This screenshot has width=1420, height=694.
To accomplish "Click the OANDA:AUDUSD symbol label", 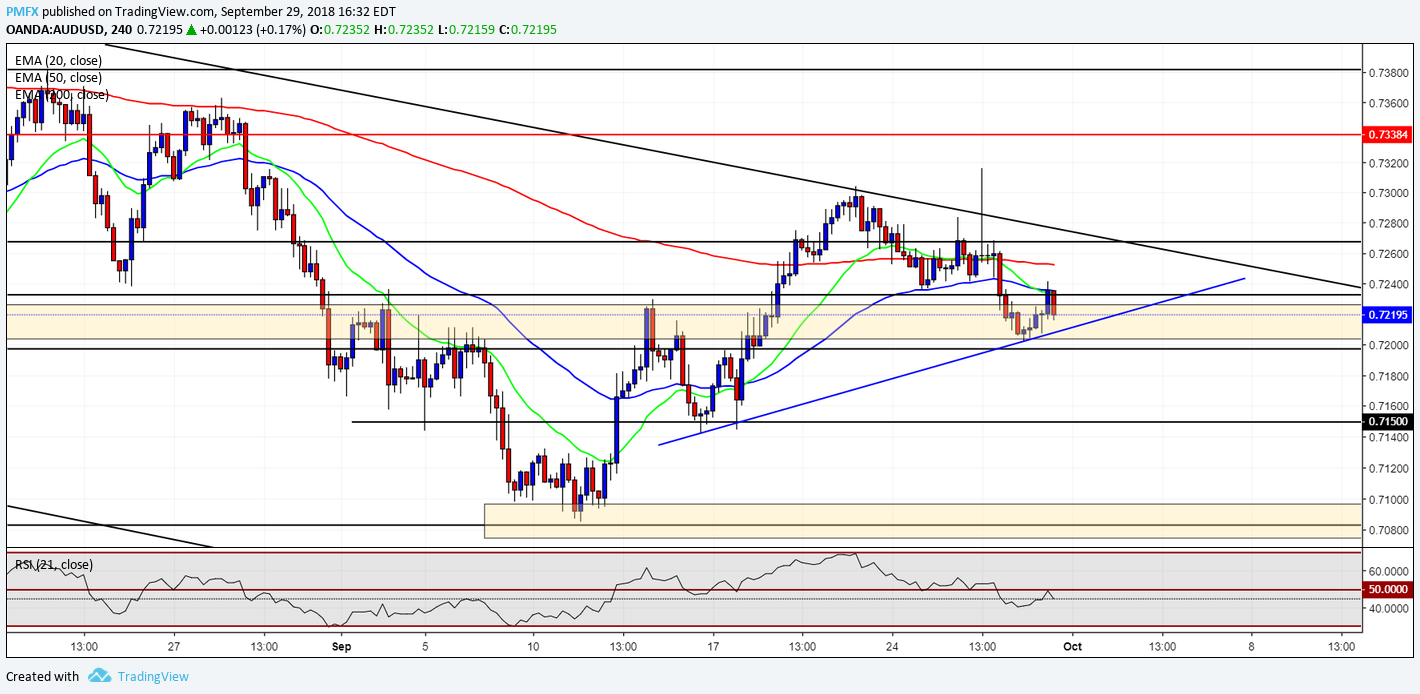I will (56, 30).
